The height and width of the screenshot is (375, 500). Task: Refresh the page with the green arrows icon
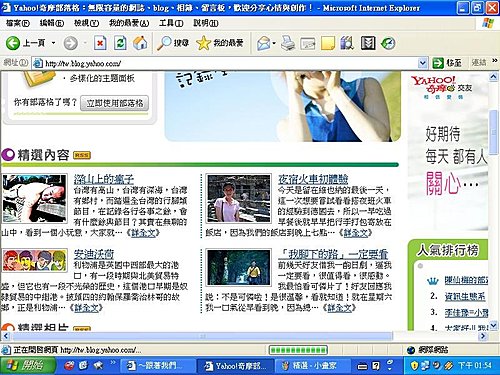[x=120, y=43]
